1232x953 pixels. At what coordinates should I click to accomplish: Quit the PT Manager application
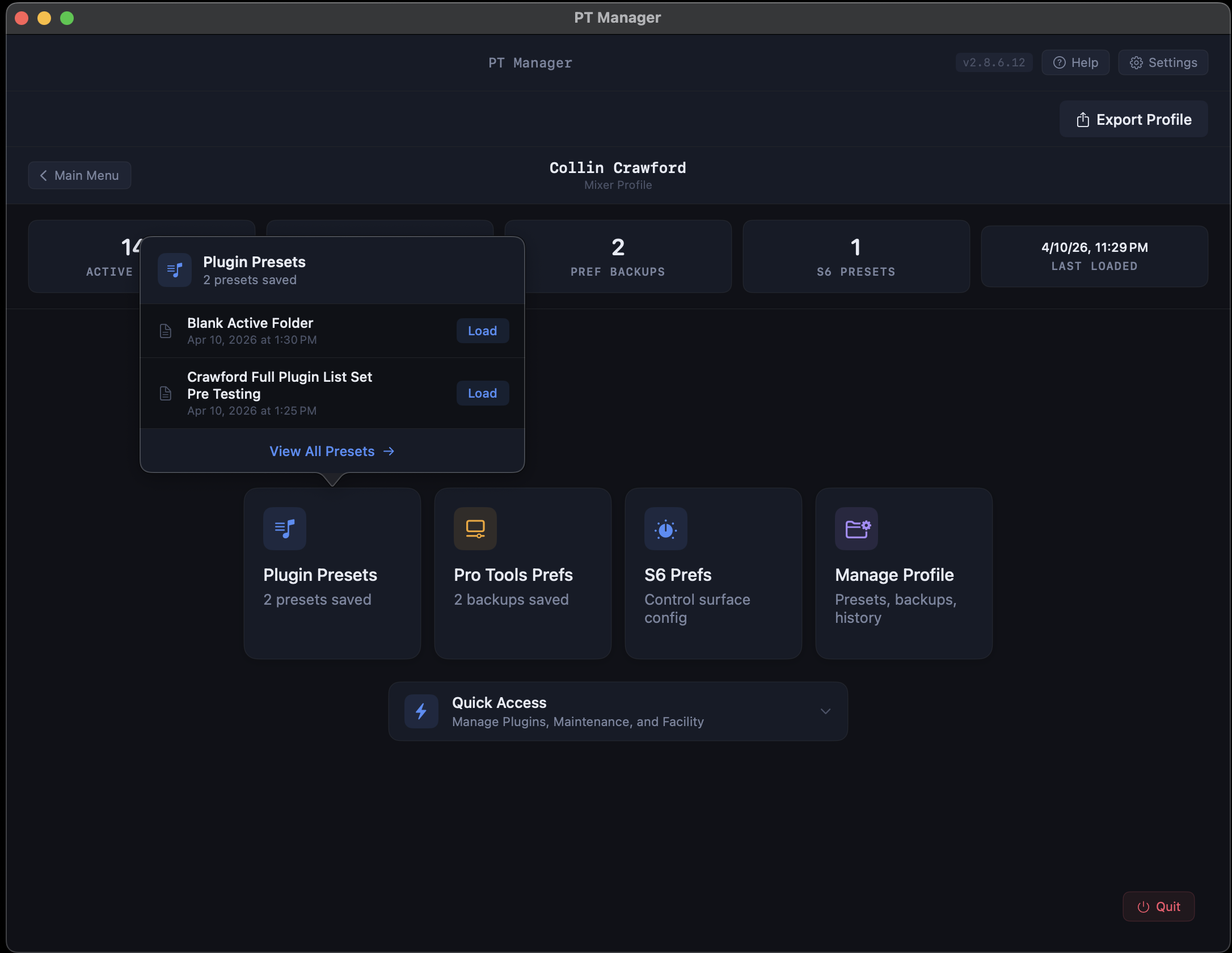[x=1159, y=907]
